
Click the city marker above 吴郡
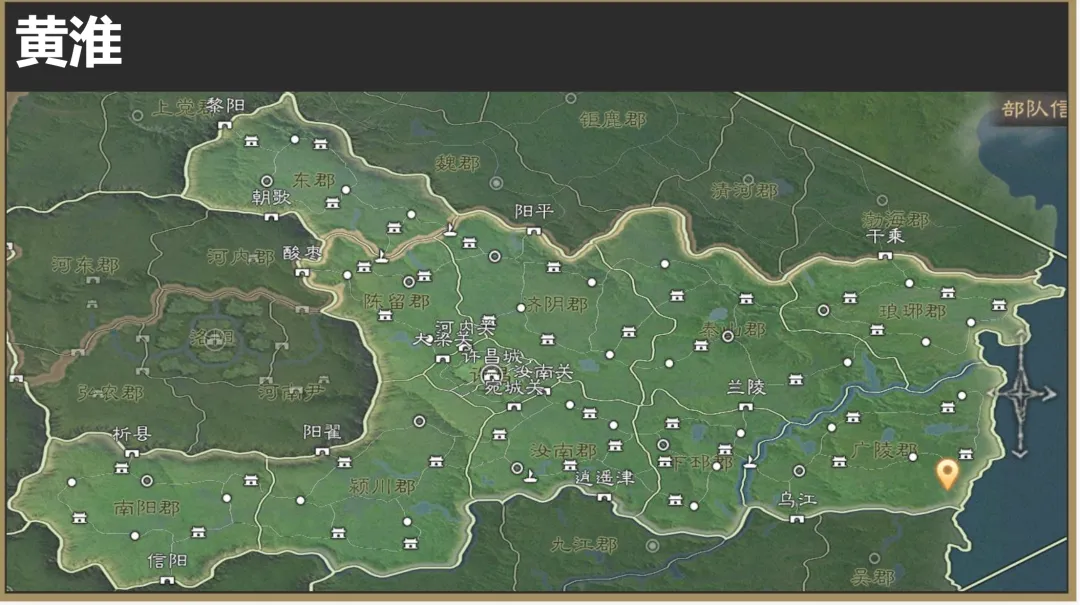874,558
